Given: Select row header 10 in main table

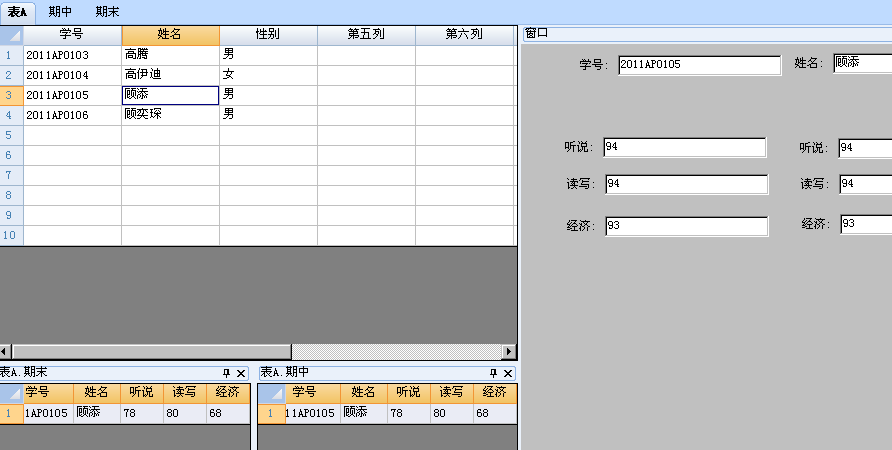Looking at the screenshot, I should coord(11,236).
